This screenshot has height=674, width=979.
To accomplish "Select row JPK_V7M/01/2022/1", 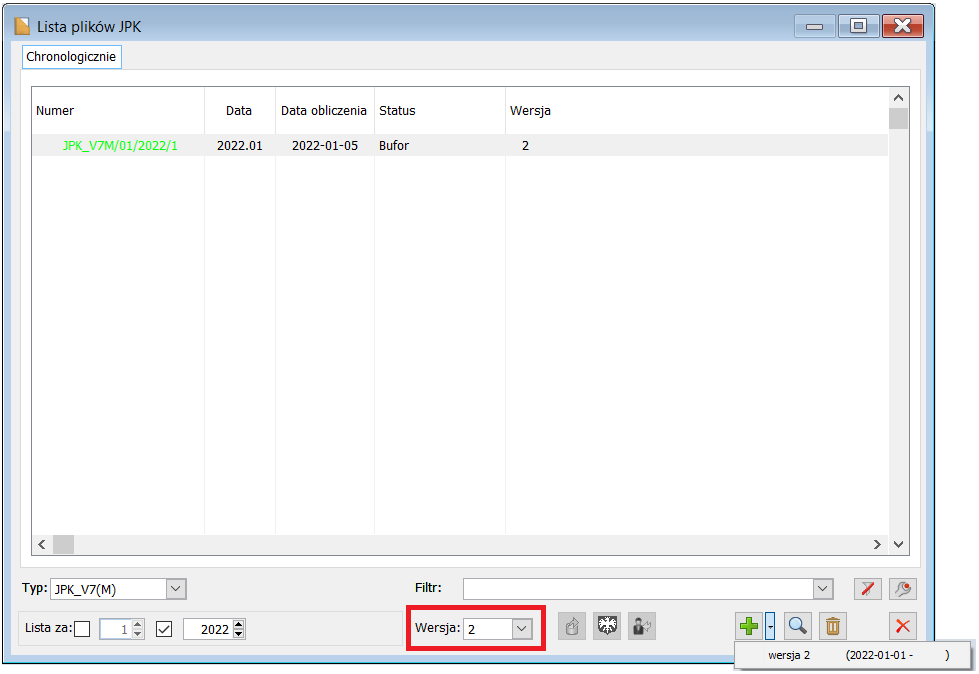I will click(x=460, y=145).
